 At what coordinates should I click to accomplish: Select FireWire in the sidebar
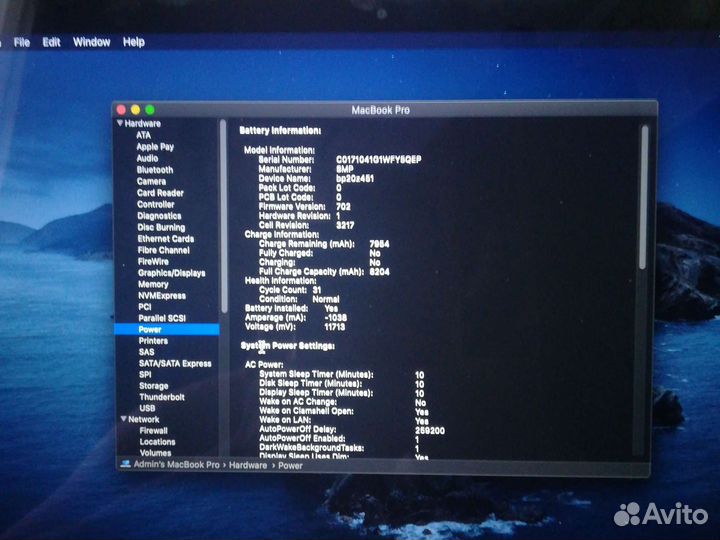pyautogui.click(x=153, y=261)
